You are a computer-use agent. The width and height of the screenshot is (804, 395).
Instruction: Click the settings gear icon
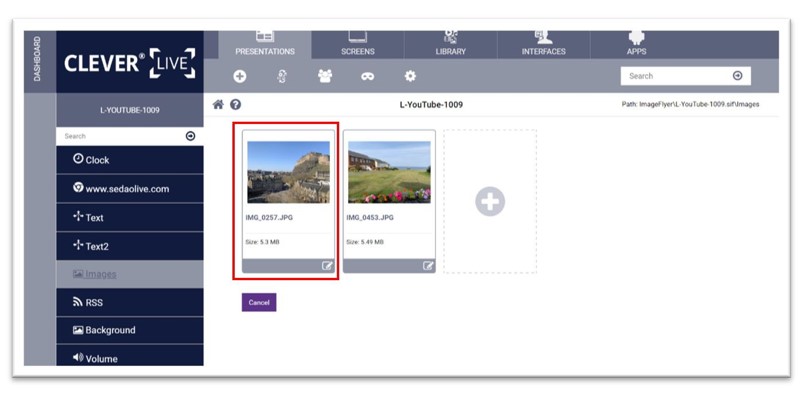(x=410, y=76)
